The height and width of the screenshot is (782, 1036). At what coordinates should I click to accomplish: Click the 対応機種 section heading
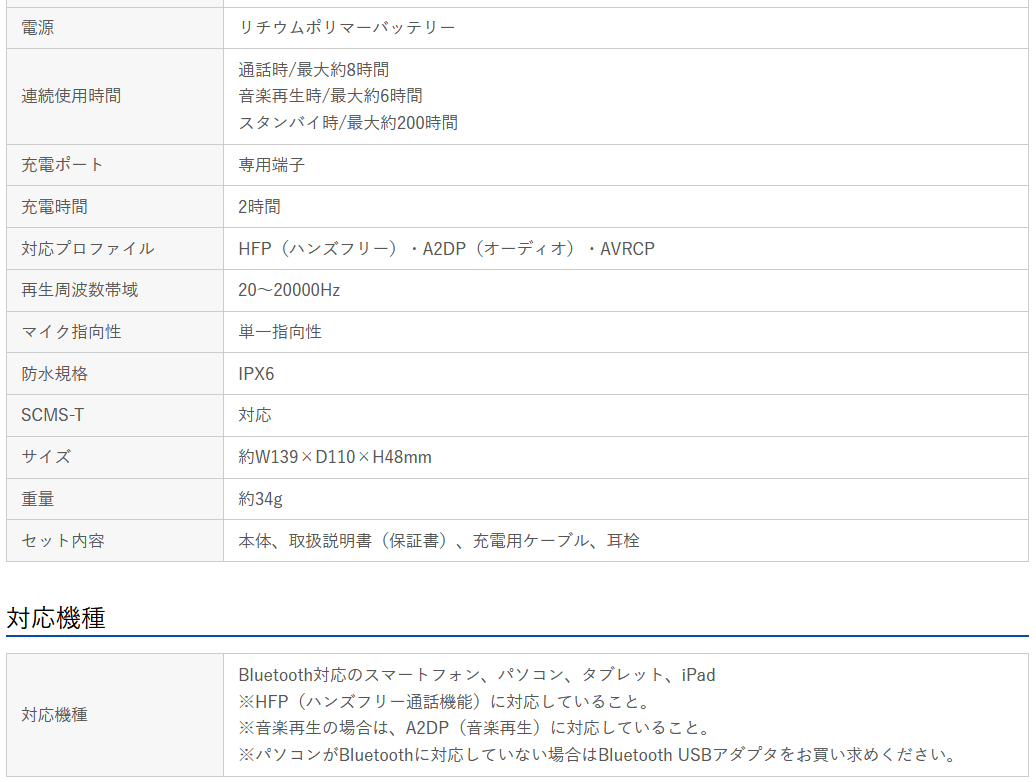click(56, 618)
